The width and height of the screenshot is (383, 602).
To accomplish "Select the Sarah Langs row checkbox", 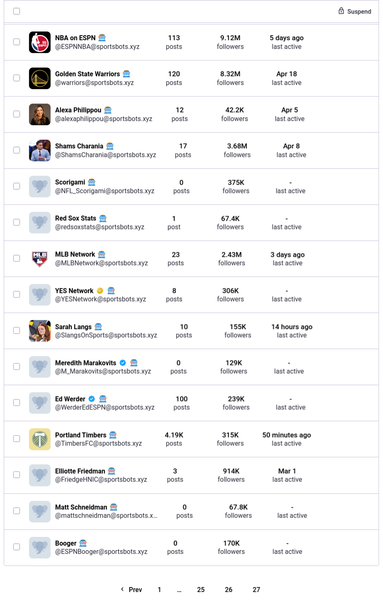I will (17, 331).
